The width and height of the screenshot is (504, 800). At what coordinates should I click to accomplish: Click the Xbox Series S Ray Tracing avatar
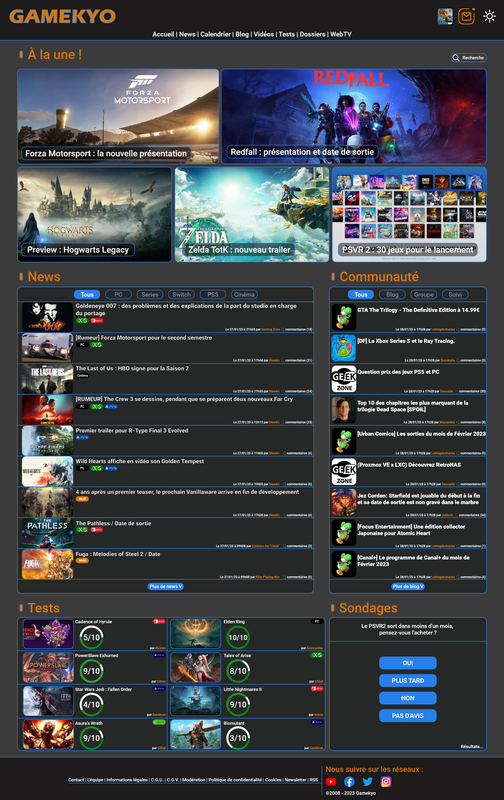tap(344, 348)
